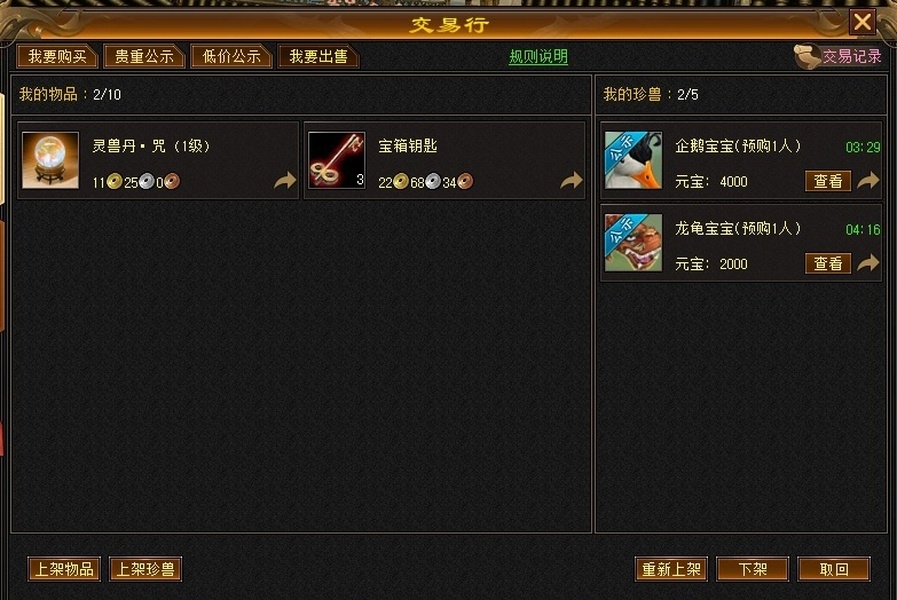Screen dimensions: 897x600
Task: Open 交易记录 scroll icon
Action: [x=807, y=57]
